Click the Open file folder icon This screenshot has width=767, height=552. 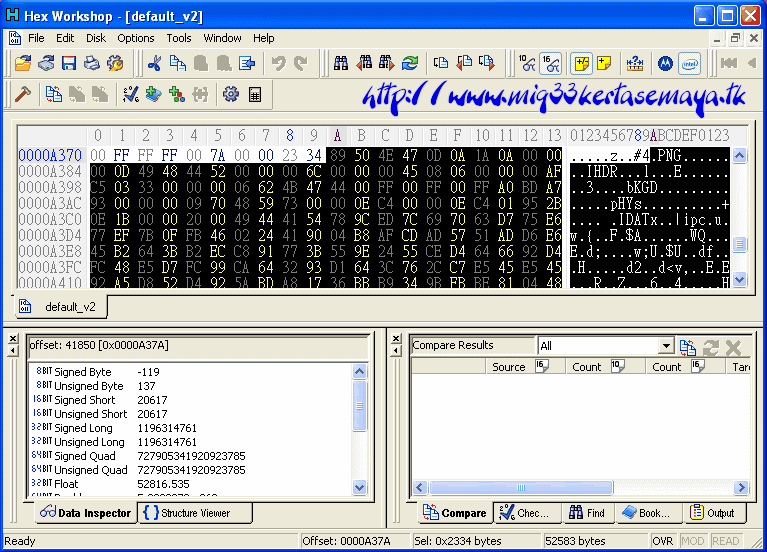(x=23, y=63)
